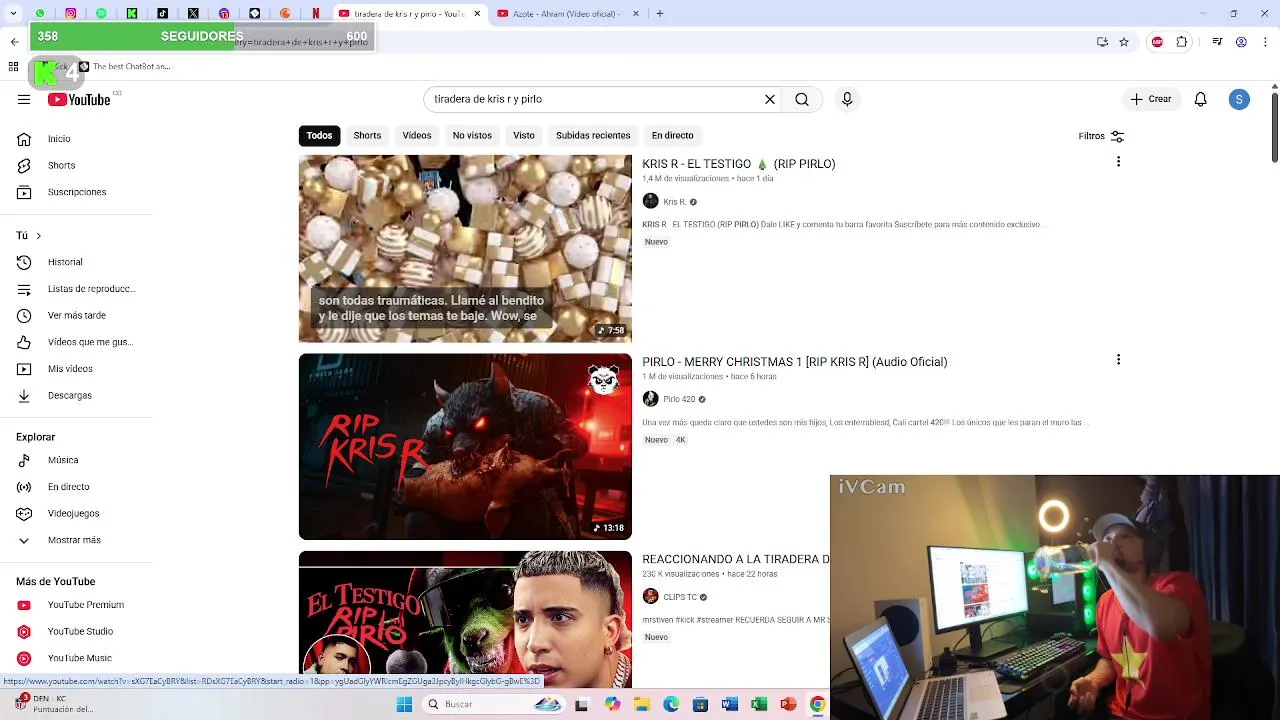
Task: Open the media controls icon in Chrome
Action: 1217,42
